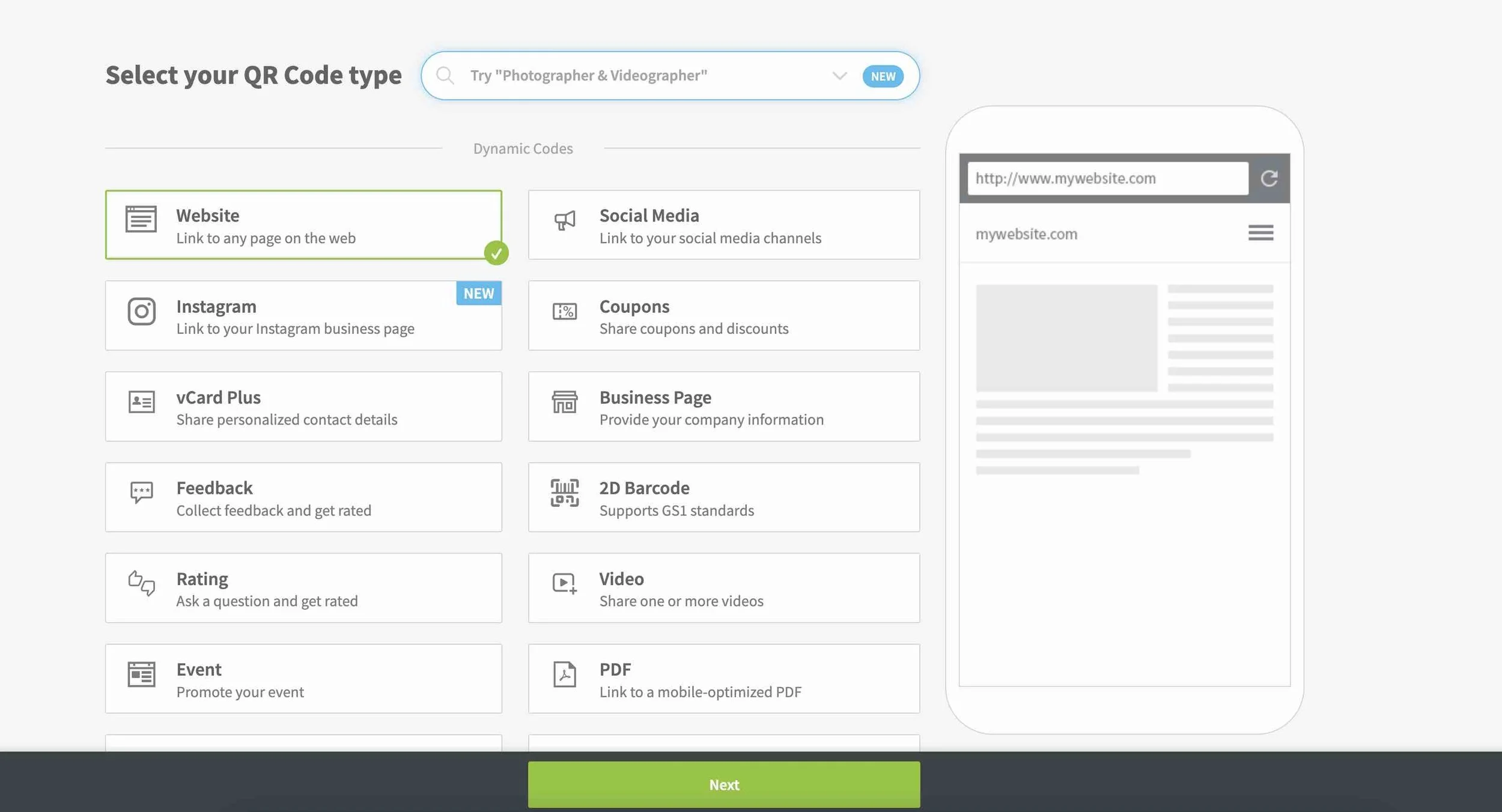Click the Coupons percent ticket icon

[x=565, y=311]
